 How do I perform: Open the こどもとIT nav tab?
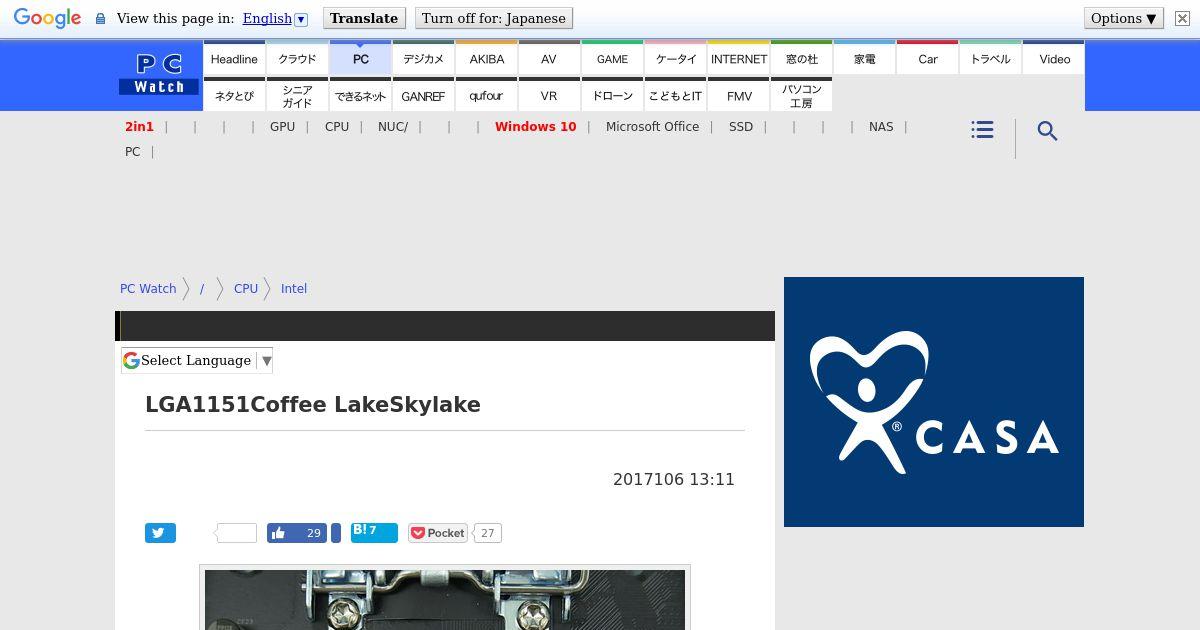pyautogui.click(x=675, y=95)
